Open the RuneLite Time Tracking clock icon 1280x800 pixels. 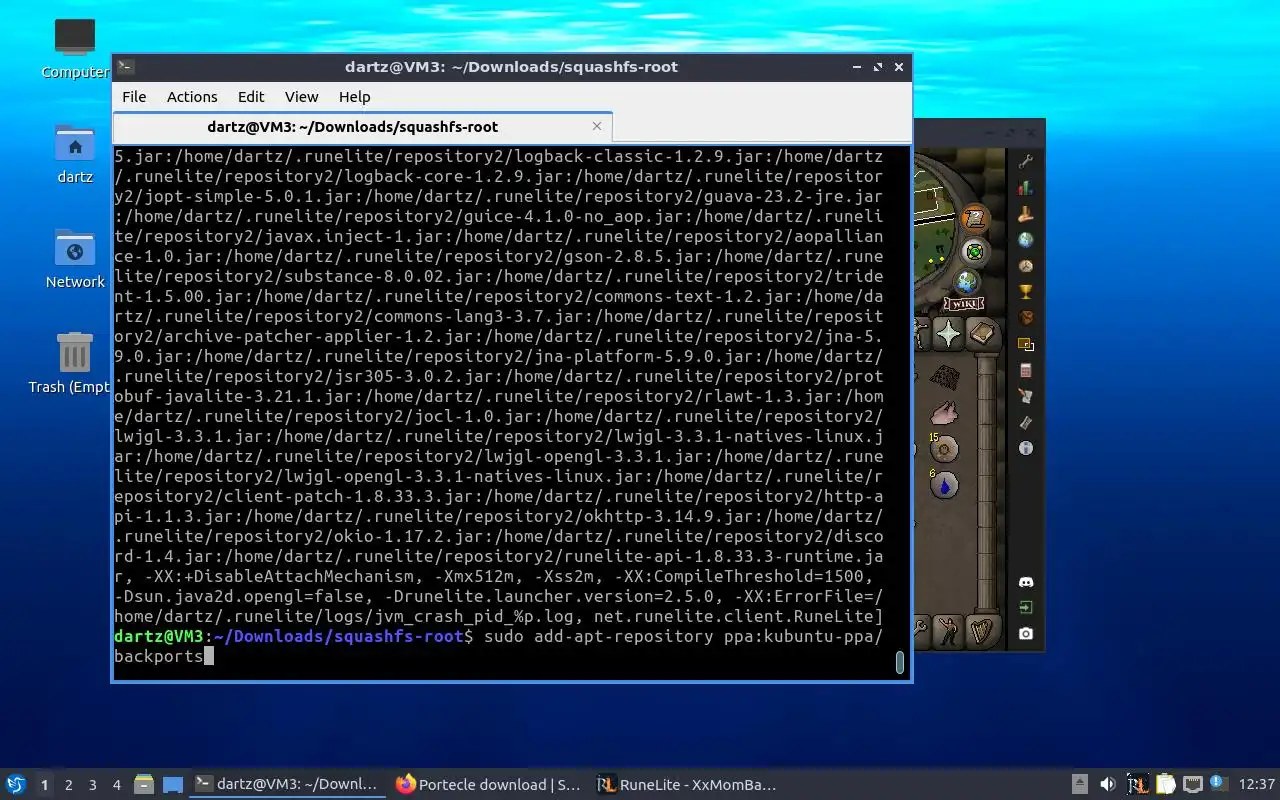pyautogui.click(x=1026, y=266)
